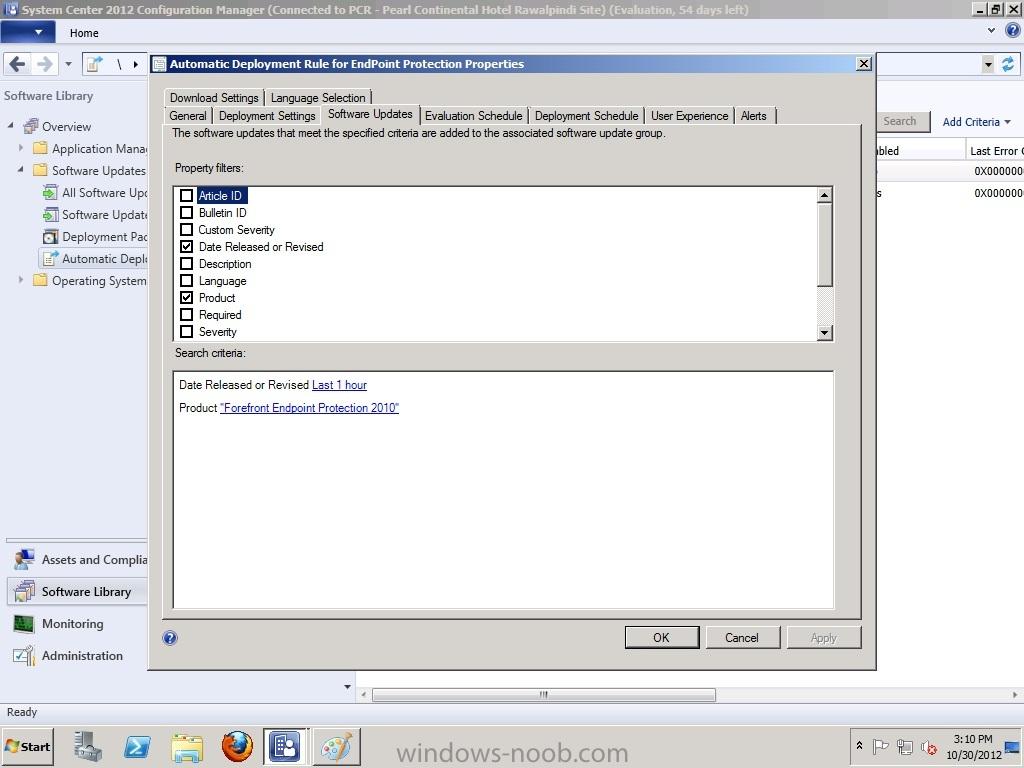Switch to the User Experience tab
The height and width of the screenshot is (768, 1024).
[690, 116]
